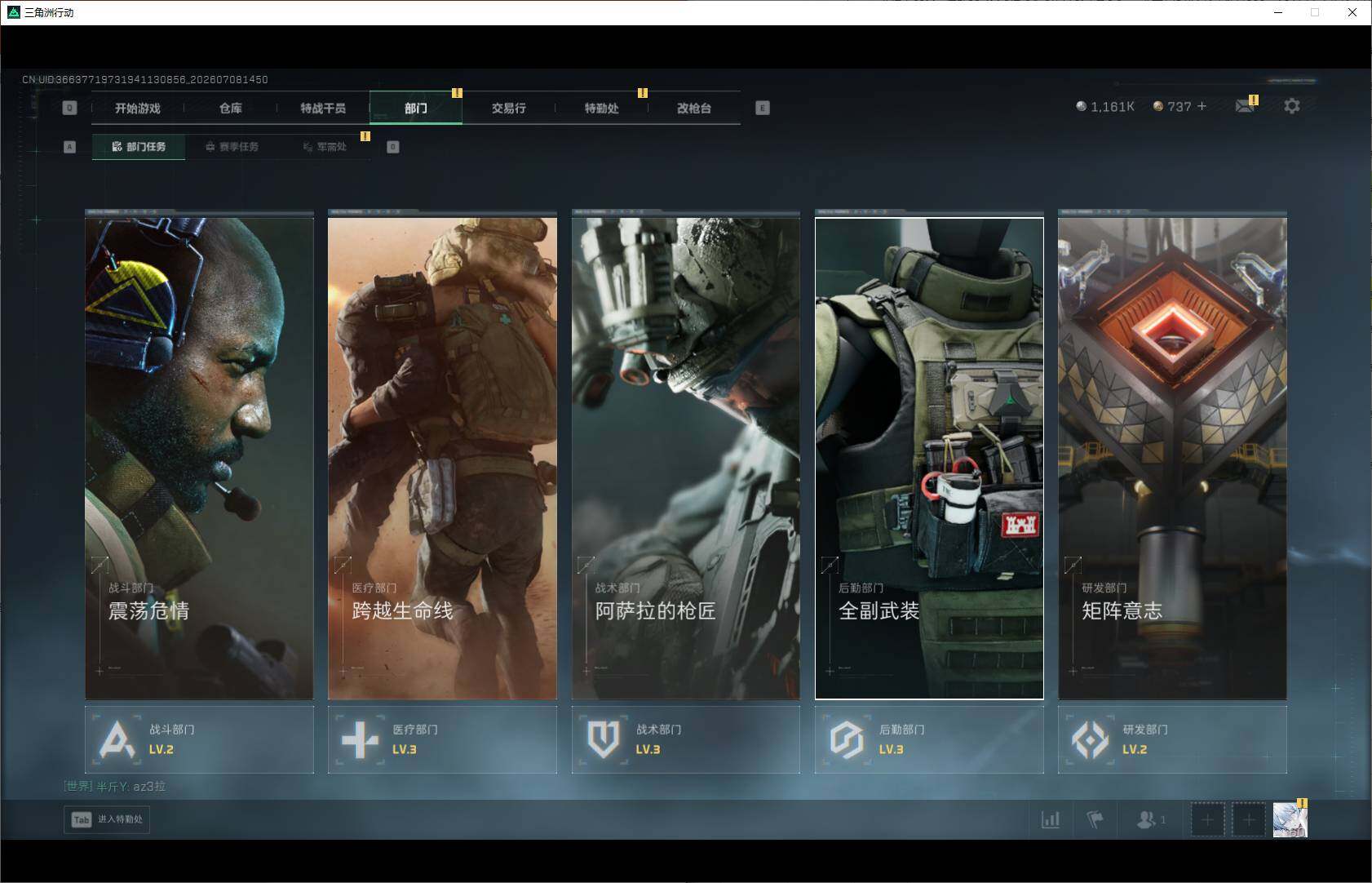Click the flag icon in bottom bar
This screenshot has width=1372, height=883.
[x=1095, y=819]
